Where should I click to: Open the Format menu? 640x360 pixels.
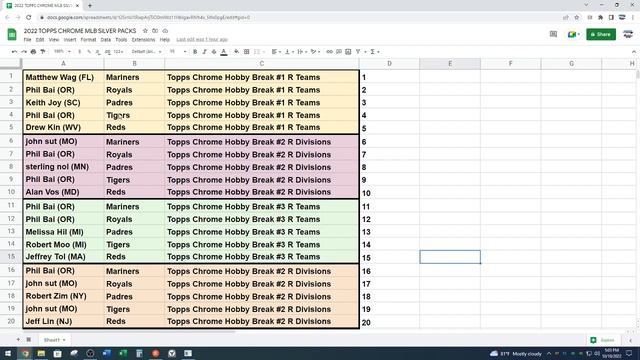[x=88, y=40]
